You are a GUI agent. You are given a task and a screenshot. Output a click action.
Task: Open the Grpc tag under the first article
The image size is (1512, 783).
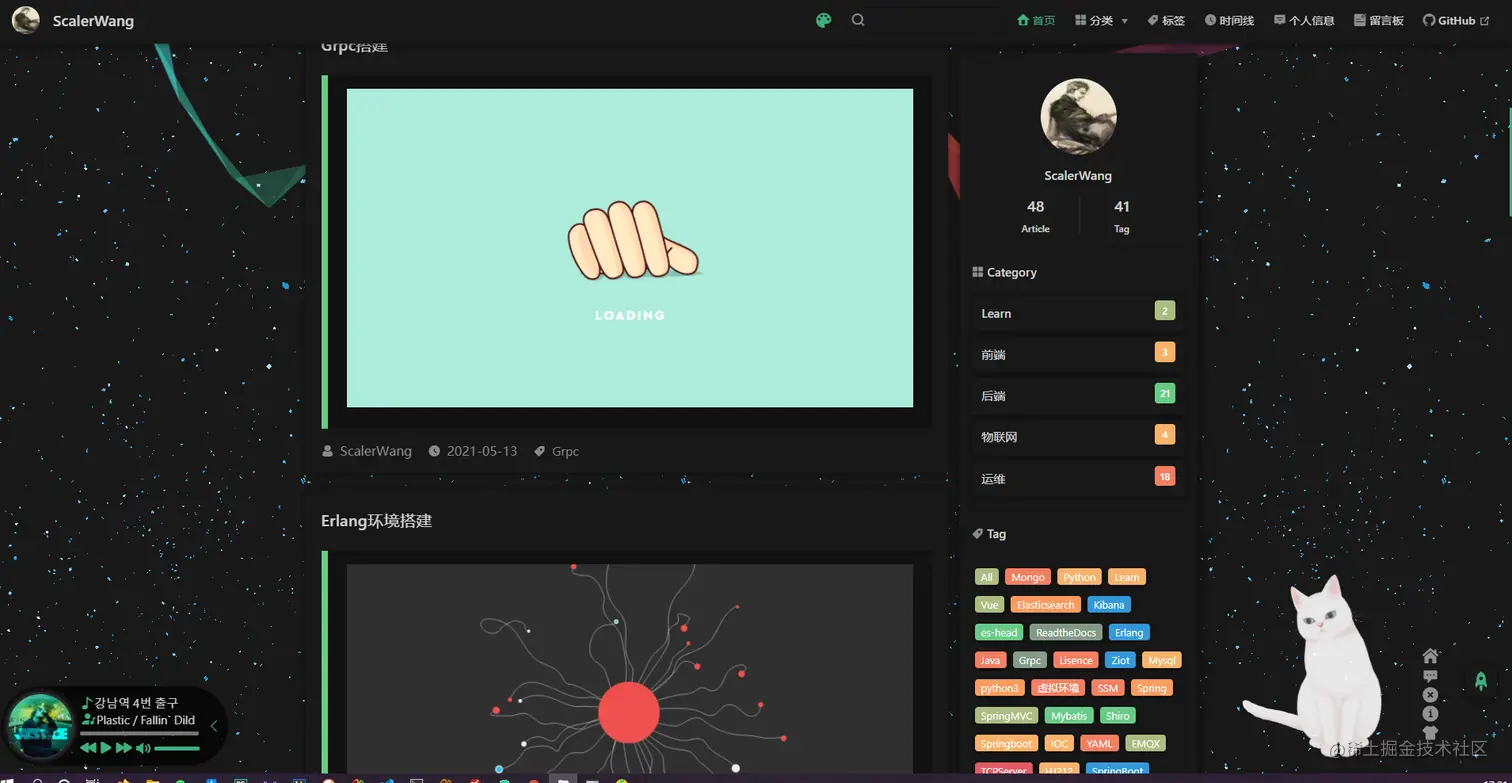coord(565,451)
